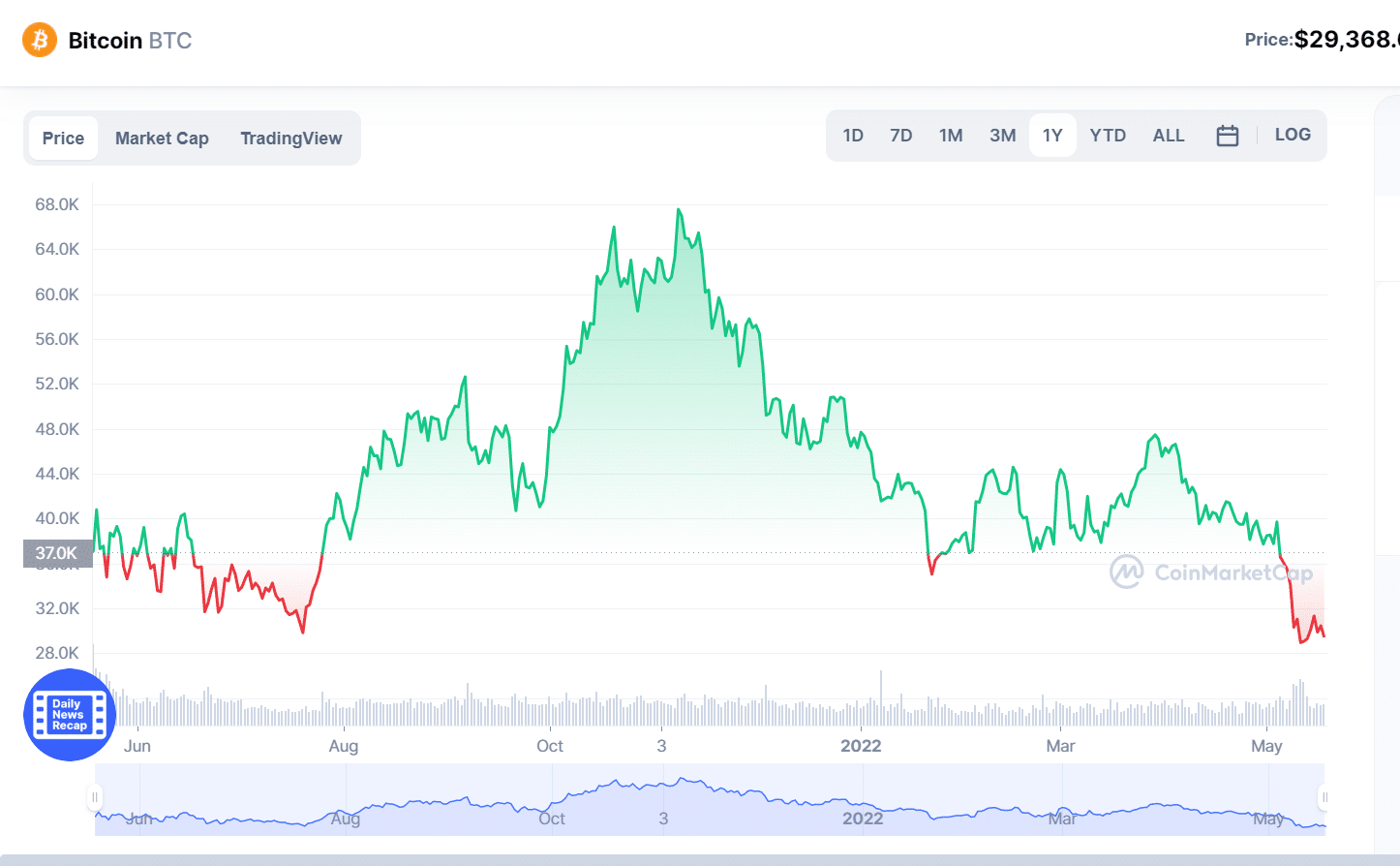
Task: Select the 1D time range
Action: coord(853,136)
